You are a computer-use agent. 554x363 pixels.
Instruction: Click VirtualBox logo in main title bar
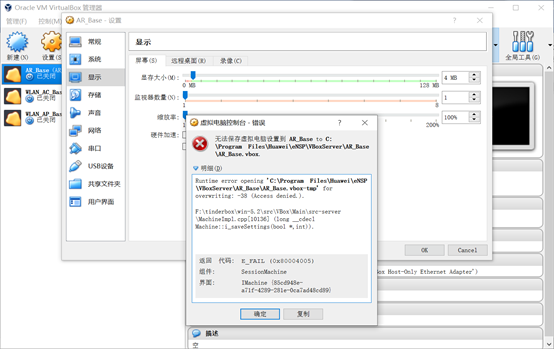click(x=8, y=7)
